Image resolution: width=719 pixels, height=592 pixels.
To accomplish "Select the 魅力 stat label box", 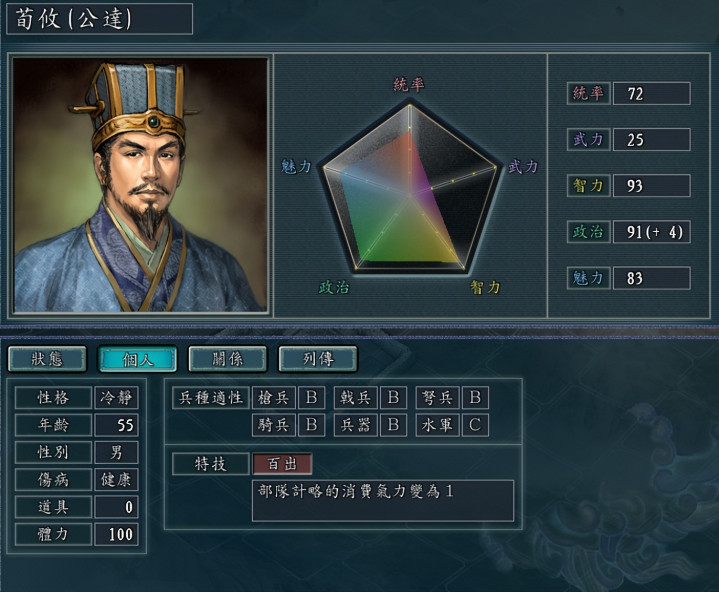I will pyautogui.click(x=588, y=278).
